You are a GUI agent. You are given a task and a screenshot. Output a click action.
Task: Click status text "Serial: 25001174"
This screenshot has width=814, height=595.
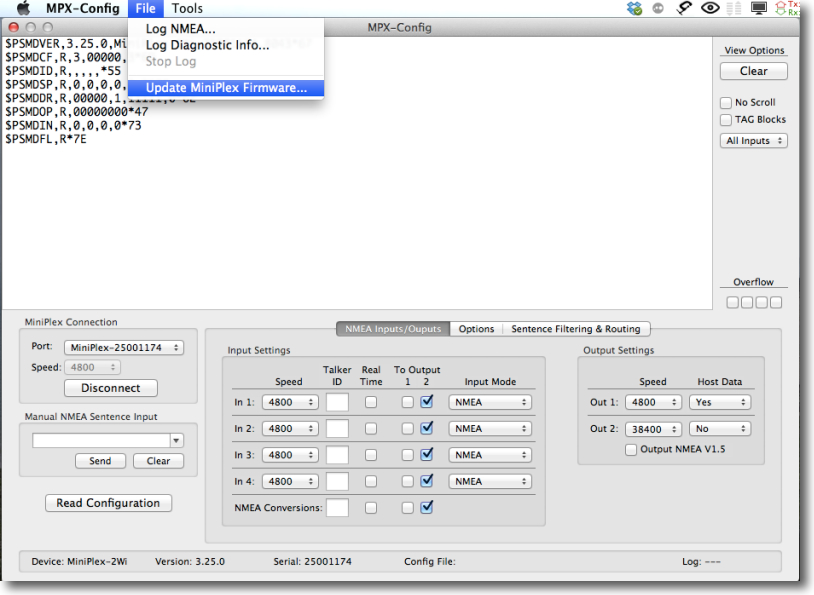(x=313, y=562)
